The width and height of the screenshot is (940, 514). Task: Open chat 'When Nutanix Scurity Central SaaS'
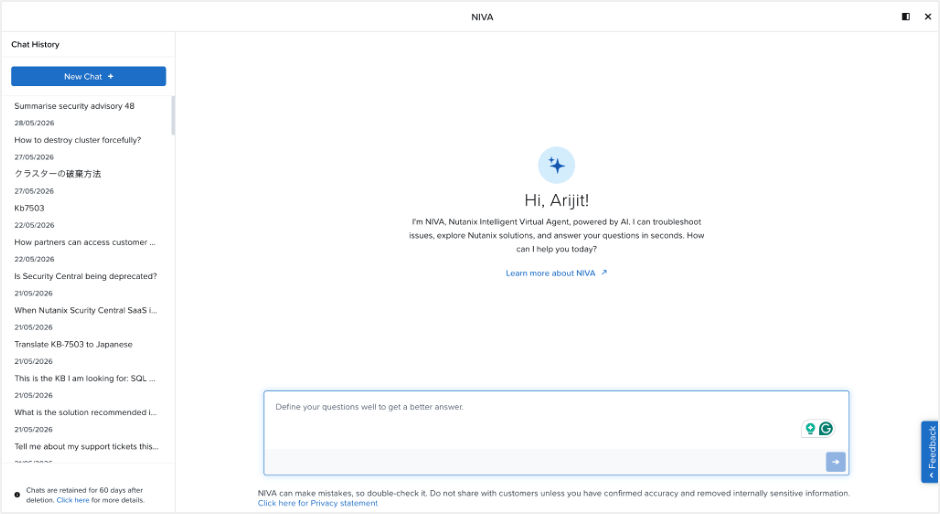[86, 310]
